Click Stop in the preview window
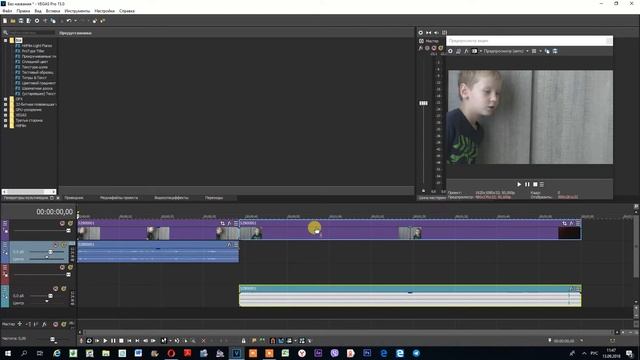Viewport: 640px width, 360px height. 535,184
